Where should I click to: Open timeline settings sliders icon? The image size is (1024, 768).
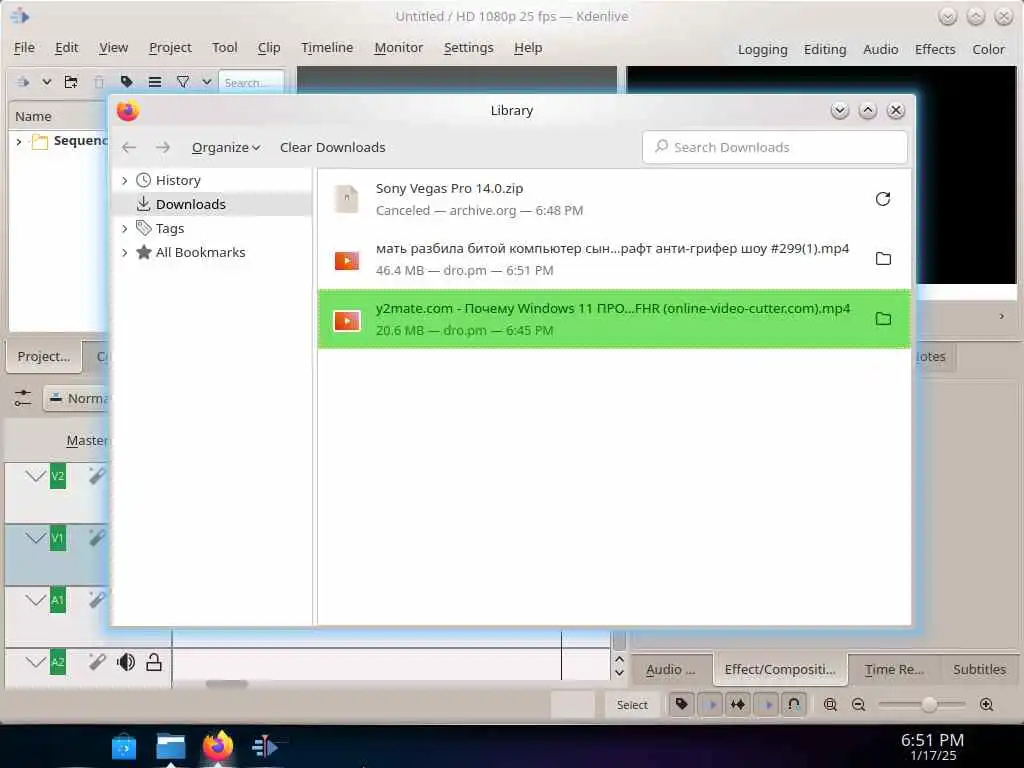tap(23, 398)
